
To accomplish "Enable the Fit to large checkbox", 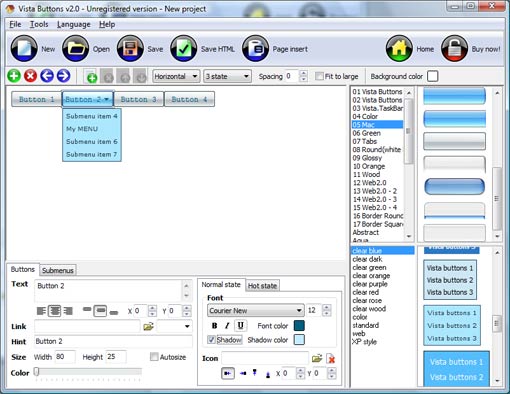I will click(x=319, y=76).
